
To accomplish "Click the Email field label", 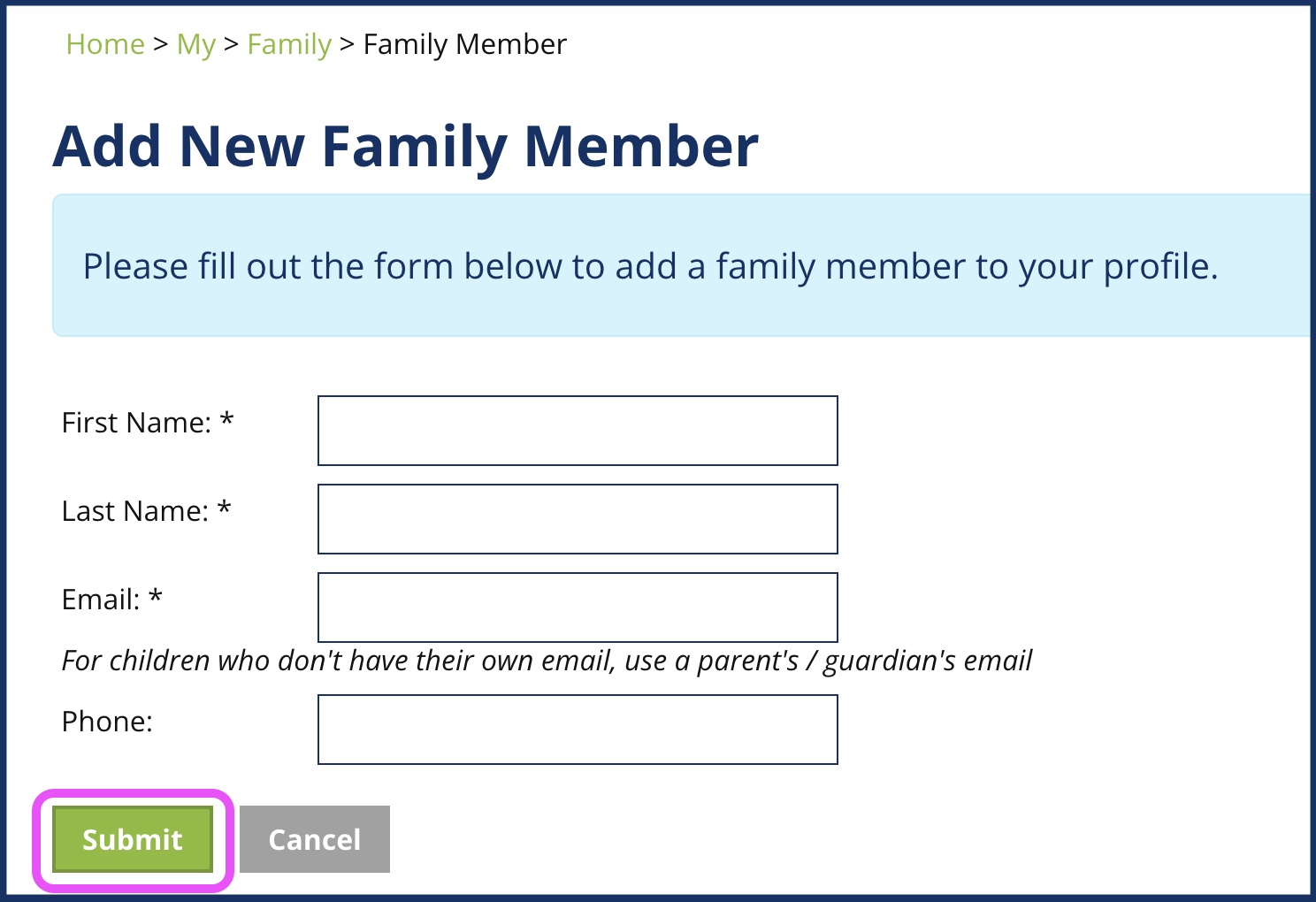I will pyautogui.click(x=101, y=600).
